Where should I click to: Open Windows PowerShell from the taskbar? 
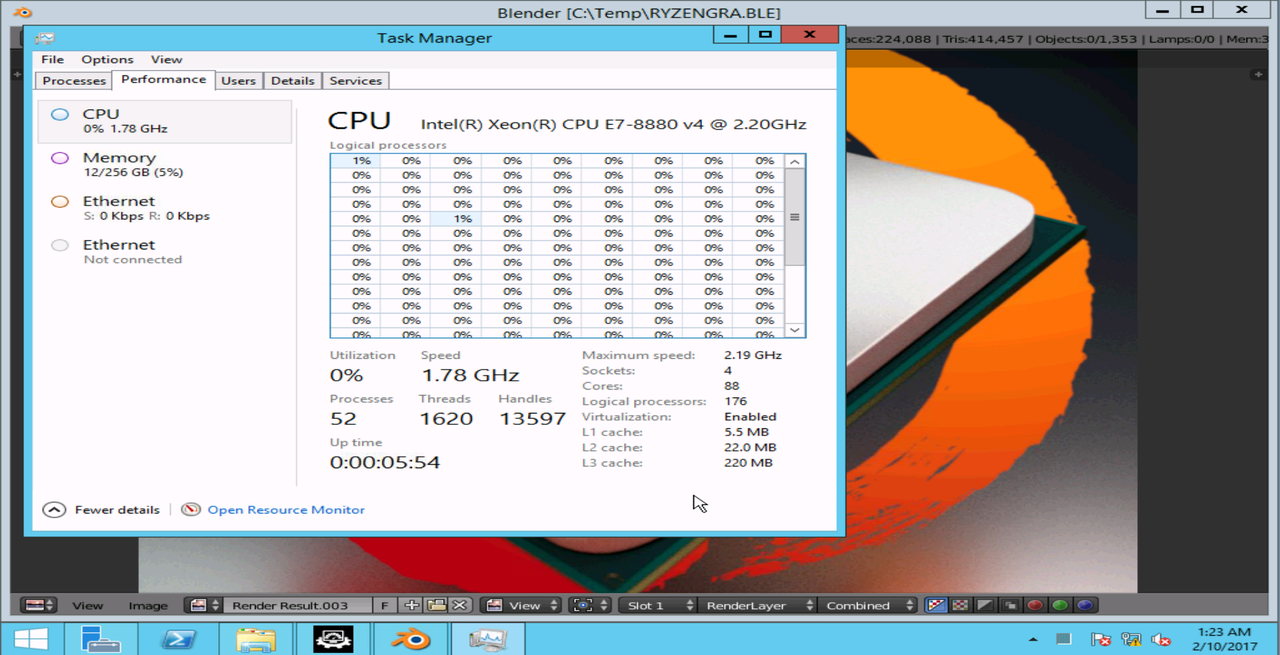pyautogui.click(x=178, y=639)
